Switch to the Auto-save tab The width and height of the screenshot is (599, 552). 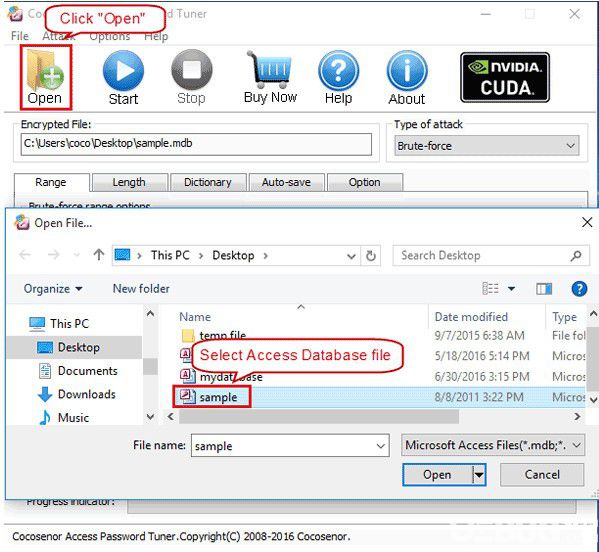[x=286, y=182]
